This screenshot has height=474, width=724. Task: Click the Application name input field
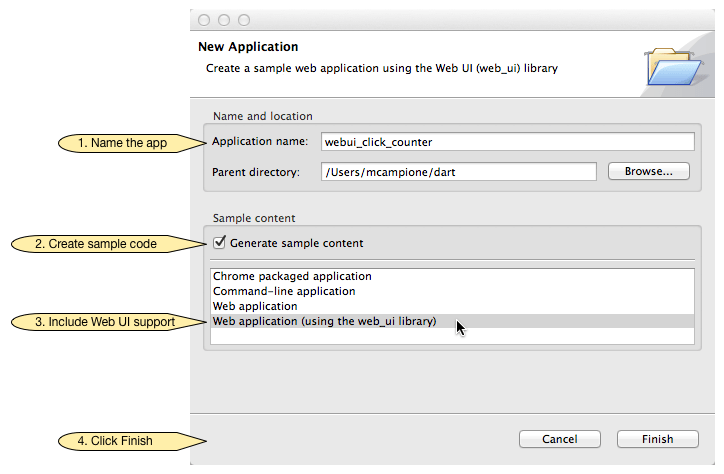coord(507,142)
